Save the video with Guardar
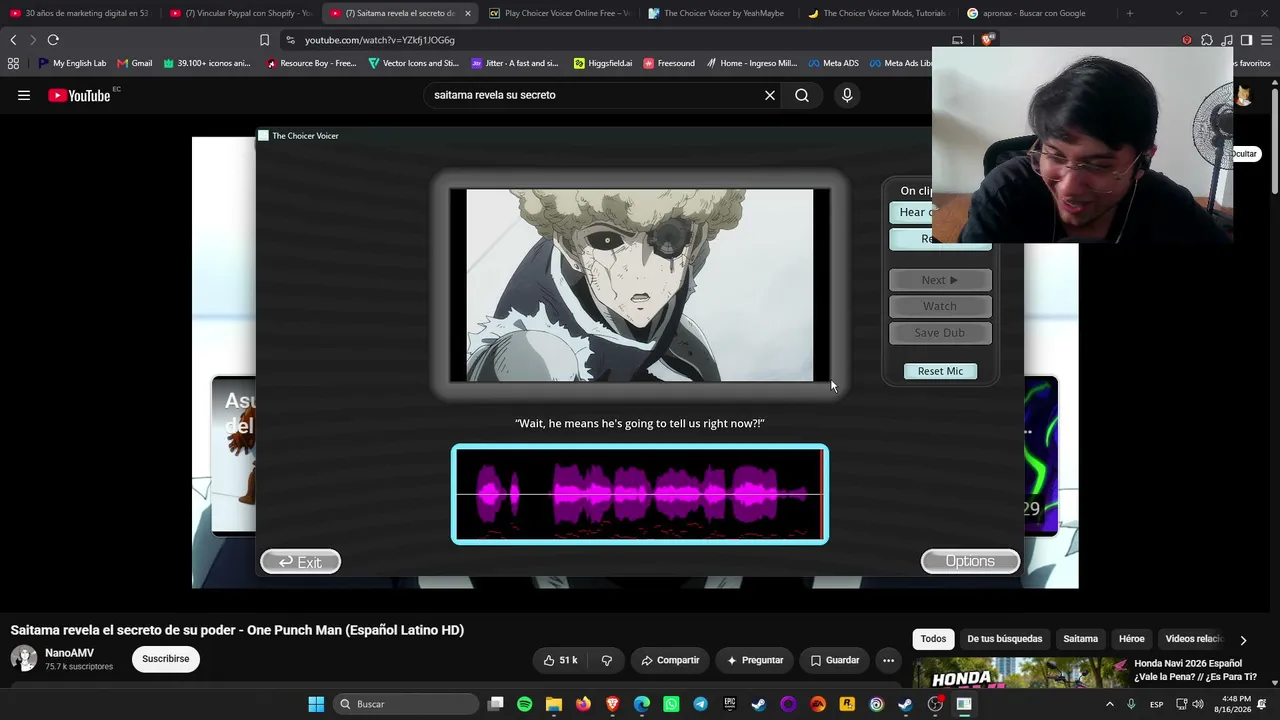This screenshot has height=720, width=1280. point(834,660)
